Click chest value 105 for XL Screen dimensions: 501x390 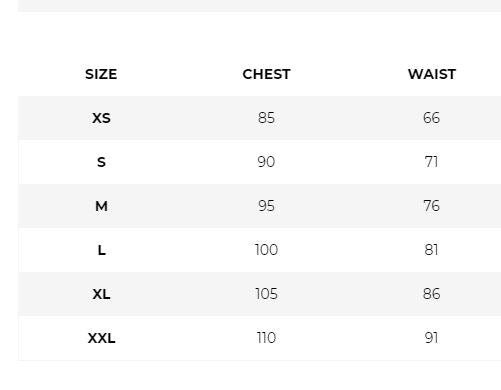tap(266, 294)
